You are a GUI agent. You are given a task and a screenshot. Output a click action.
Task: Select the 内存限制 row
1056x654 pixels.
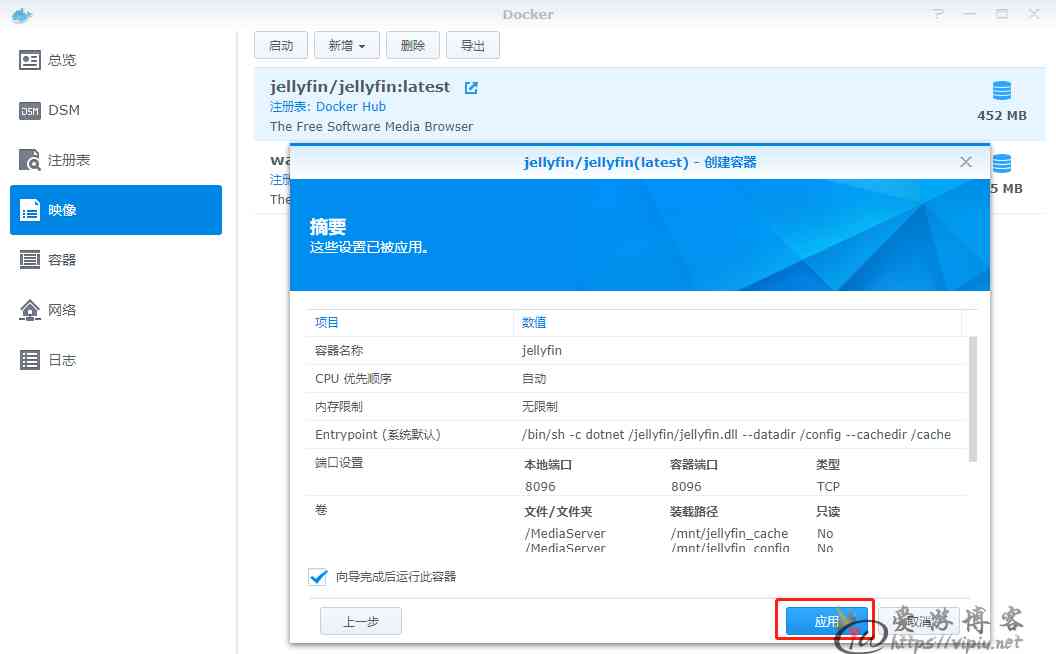[638, 407]
